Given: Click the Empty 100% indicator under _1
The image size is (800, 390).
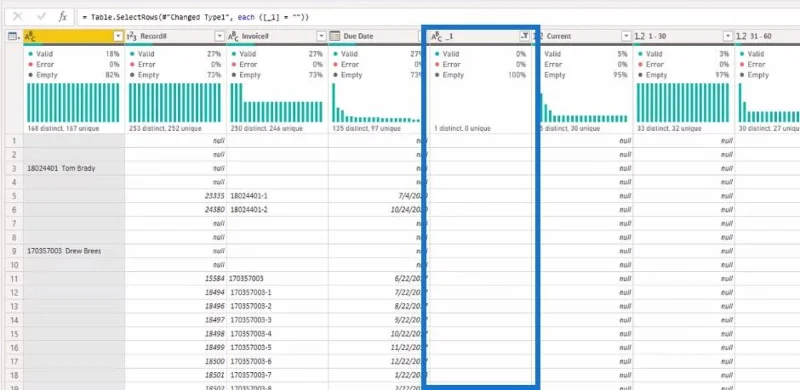Looking at the screenshot, I should click(480, 75).
